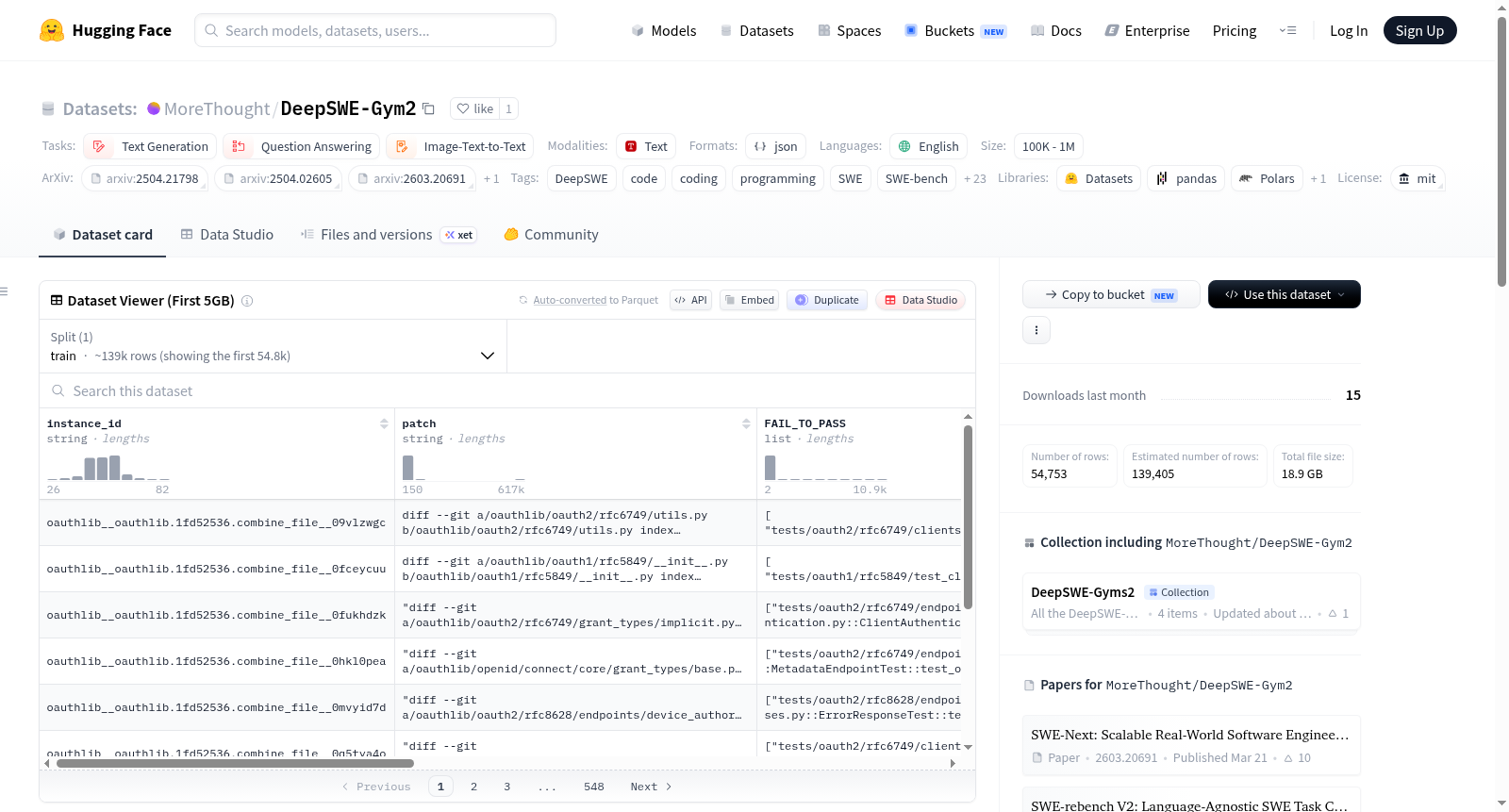The height and width of the screenshot is (812, 1509).
Task: Focus the Search this dataset field
Action: (507, 390)
